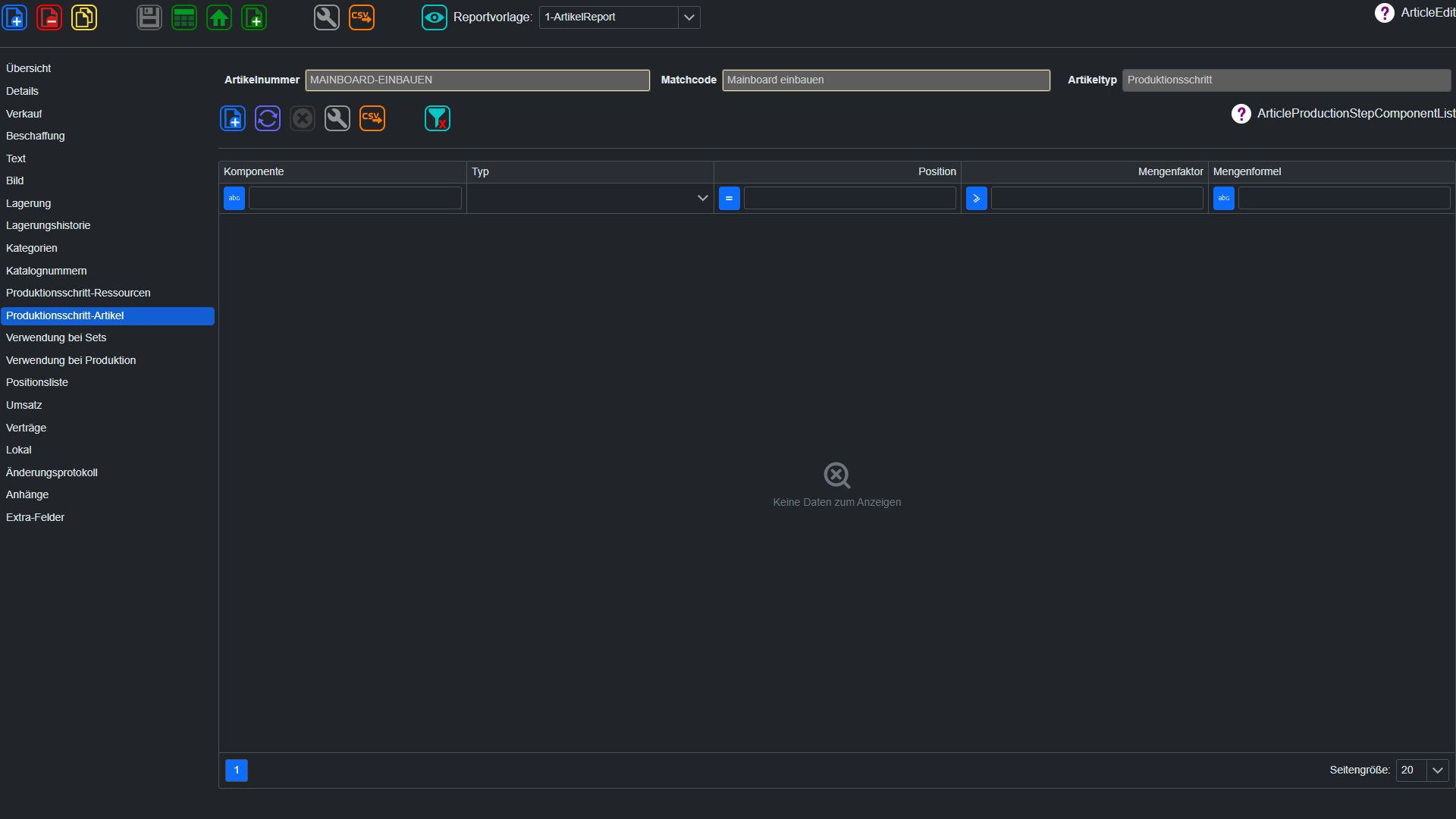Image resolution: width=1456 pixels, height=819 pixels.
Task: Click the green add document icon
Action: point(254,17)
